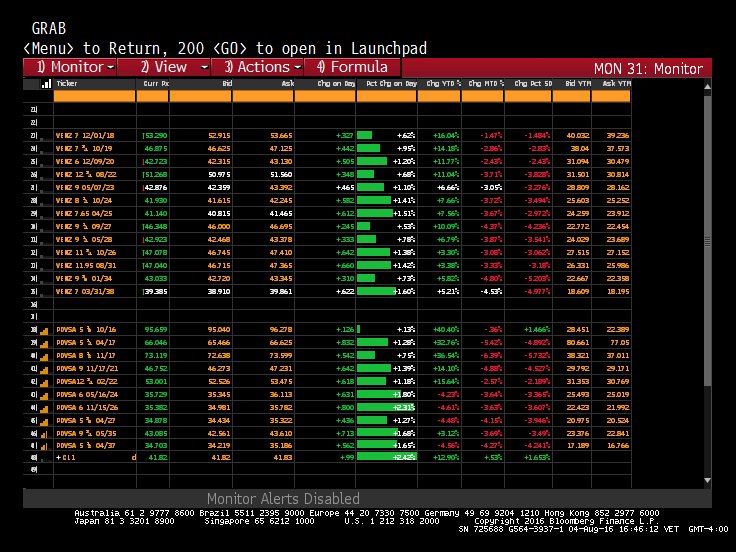Sort by the Chg on Day column header

point(325,84)
